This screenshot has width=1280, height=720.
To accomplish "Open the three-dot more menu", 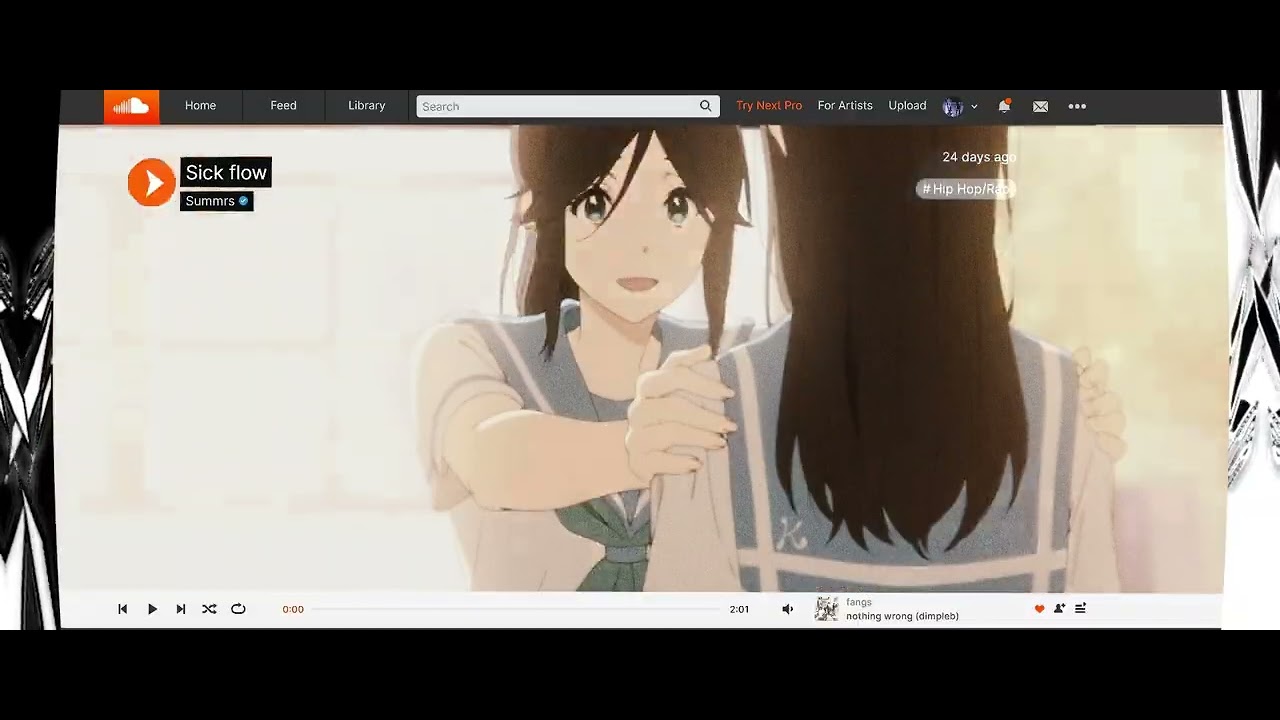I will click(x=1077, y=106).
